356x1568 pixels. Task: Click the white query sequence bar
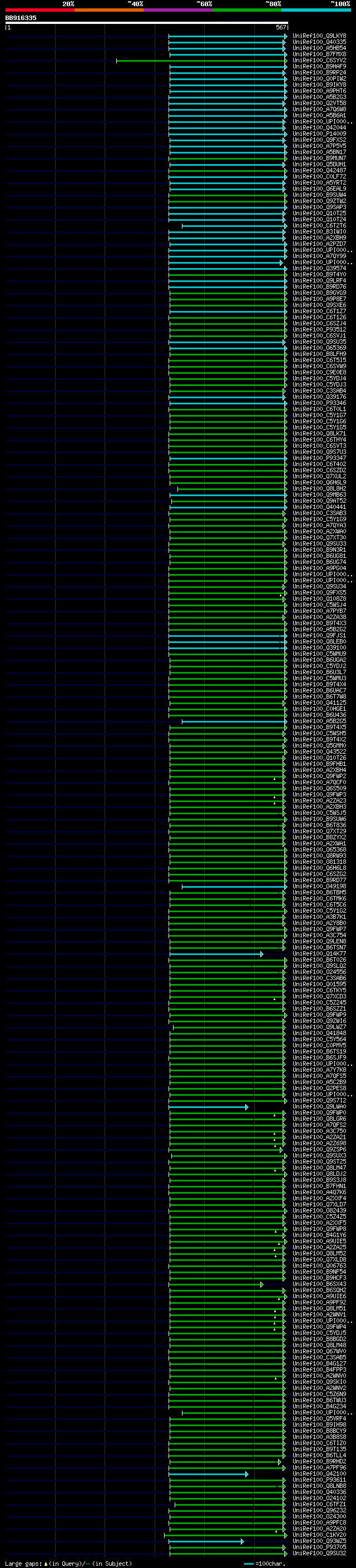coord(147,22)
